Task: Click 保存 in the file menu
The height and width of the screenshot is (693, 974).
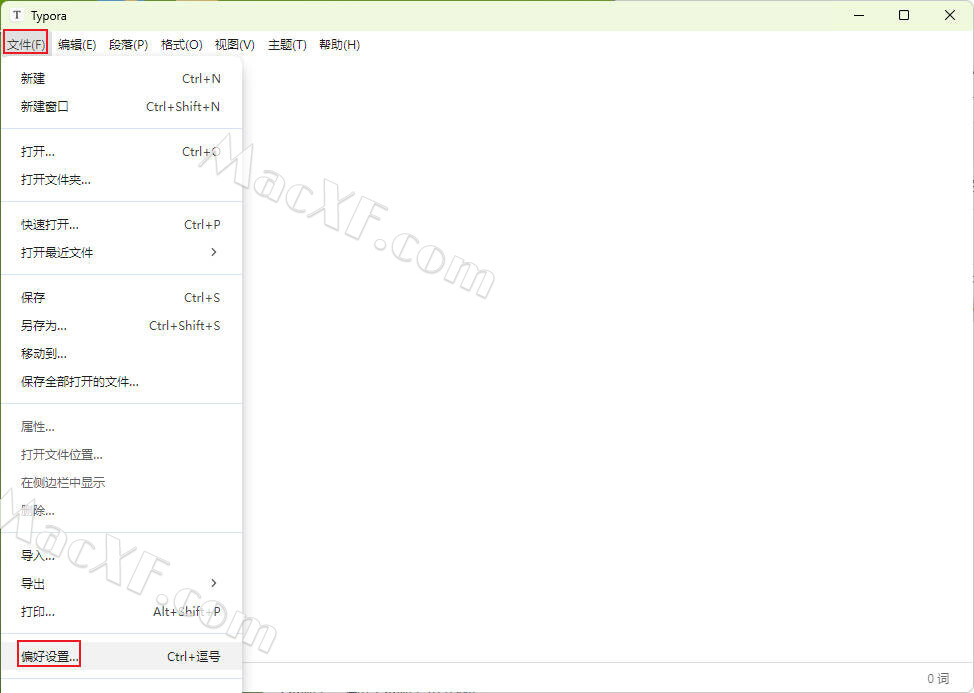Action: pos(121,297)
